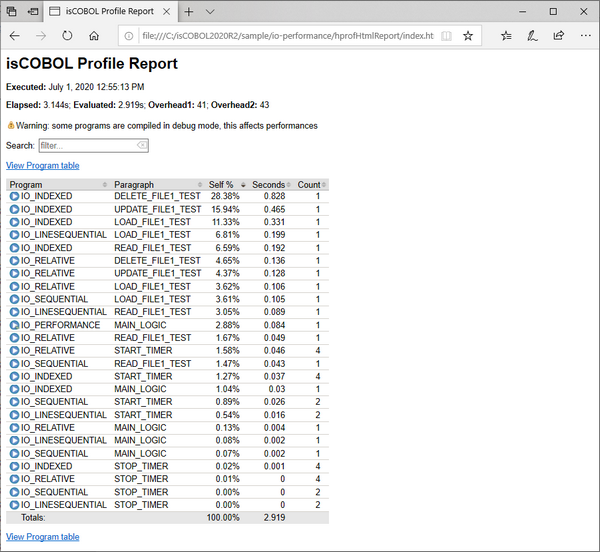Click into the Search filter field
This screenshot has width=600, height=552.
86,146
